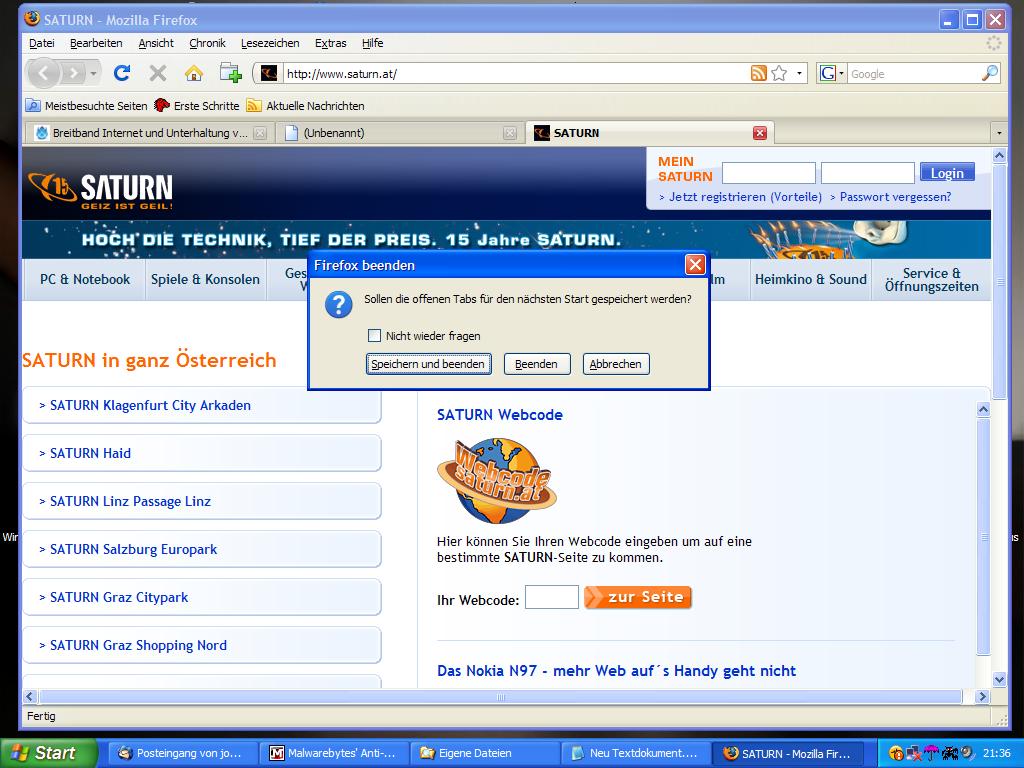Click the first Mein Saturn login field
1024x768 pixels.
[769, 173]
